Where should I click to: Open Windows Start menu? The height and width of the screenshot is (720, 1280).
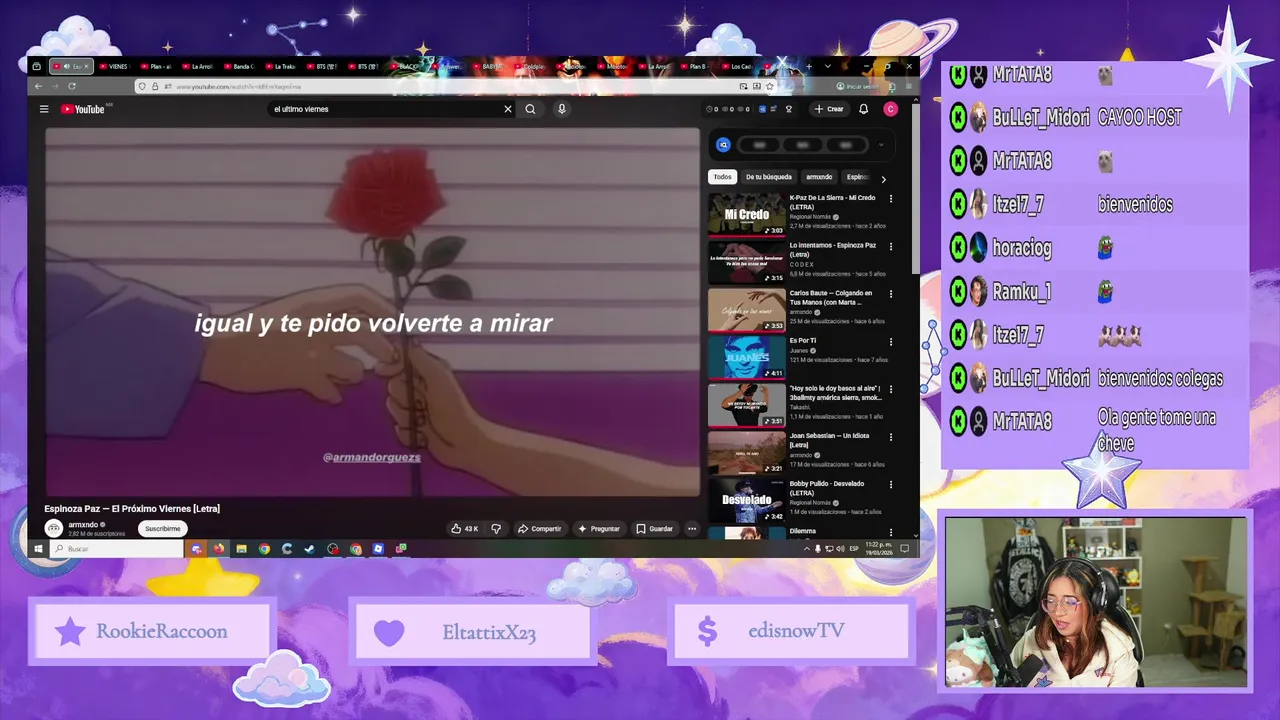[39, 548]
